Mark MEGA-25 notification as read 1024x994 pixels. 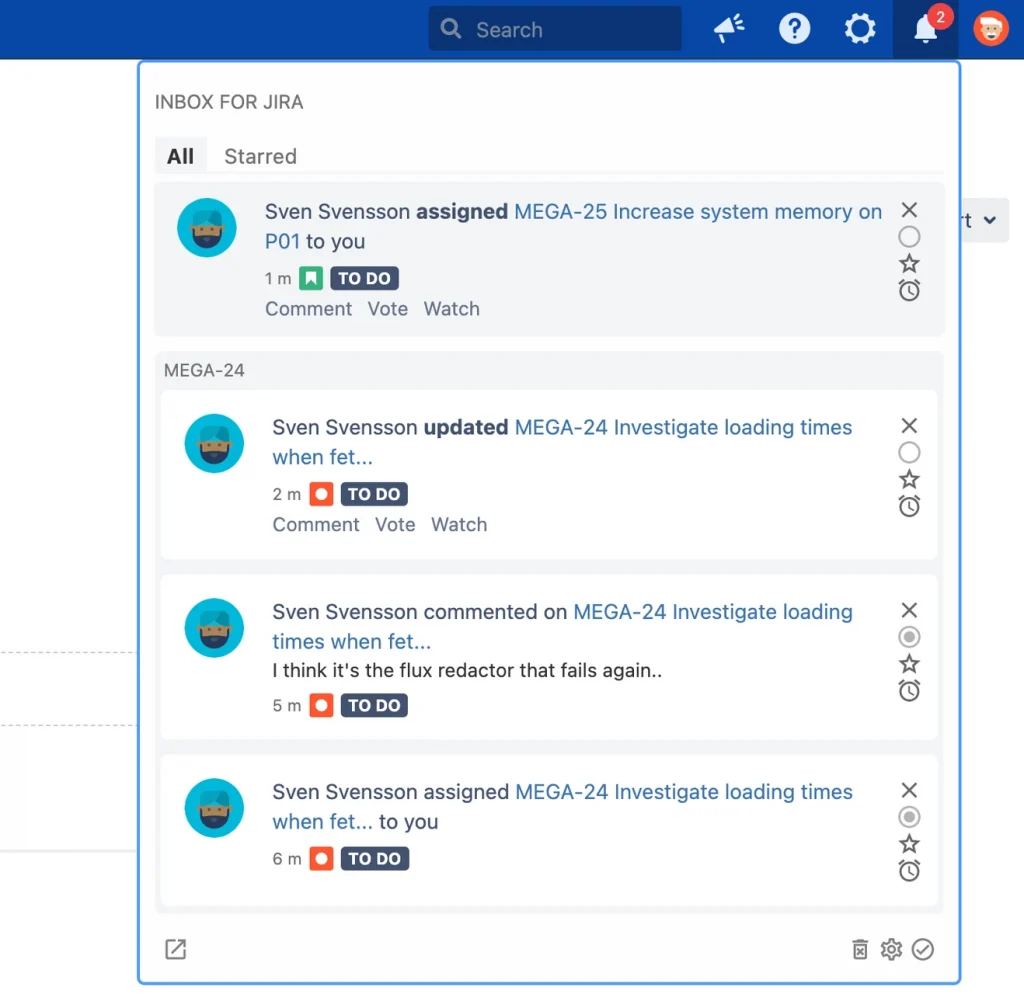pos(908,236)
